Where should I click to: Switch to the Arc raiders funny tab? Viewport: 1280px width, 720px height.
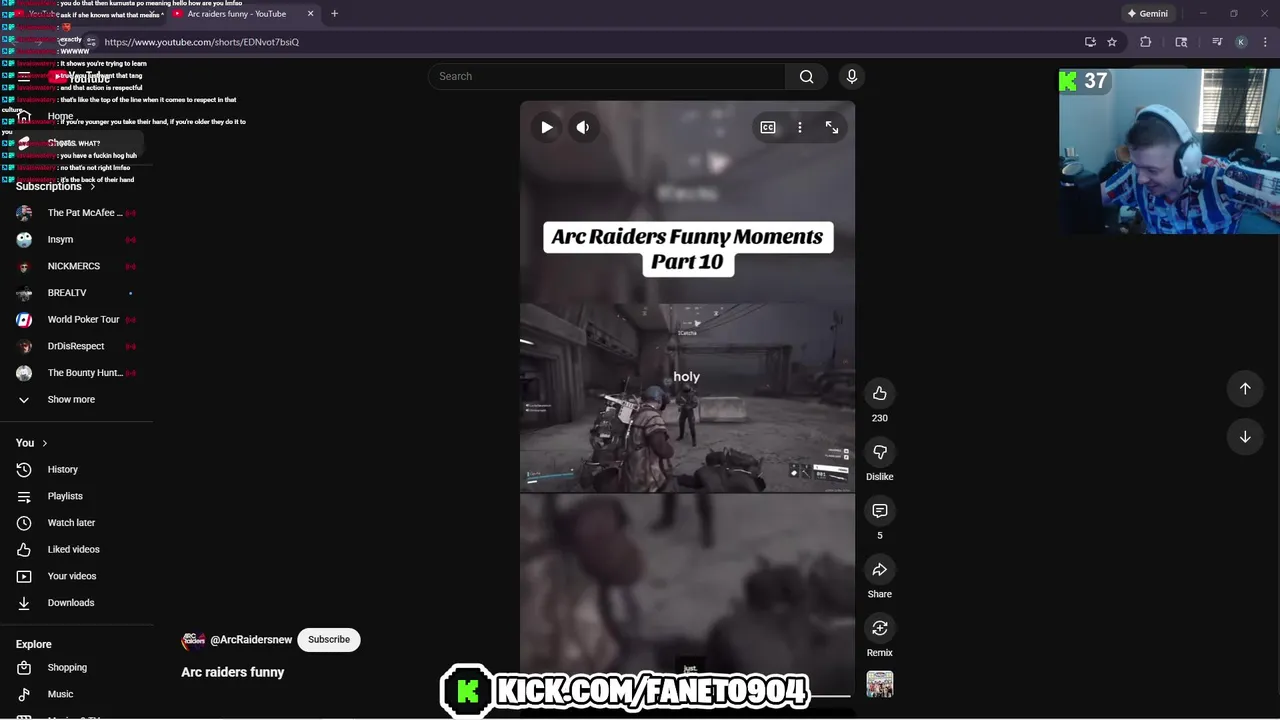(x=237, y=14)
